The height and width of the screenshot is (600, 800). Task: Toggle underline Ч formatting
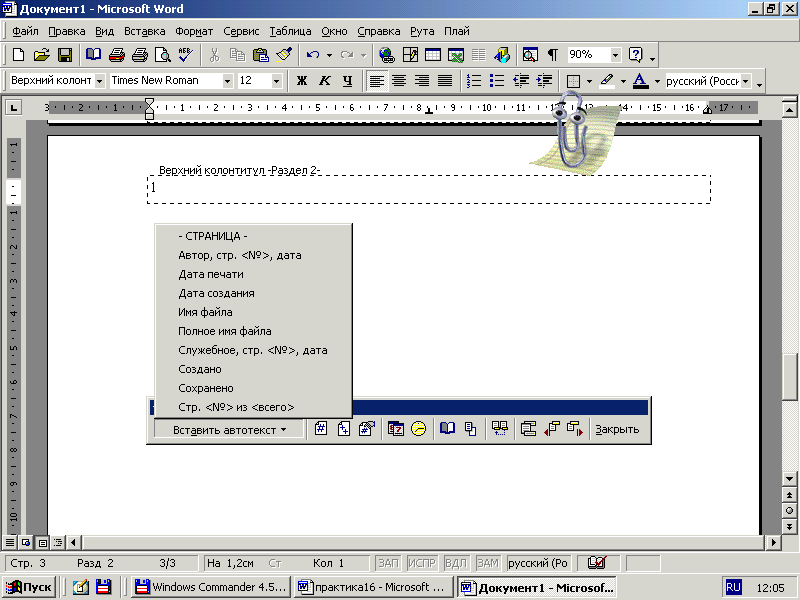tap(347, 81)
